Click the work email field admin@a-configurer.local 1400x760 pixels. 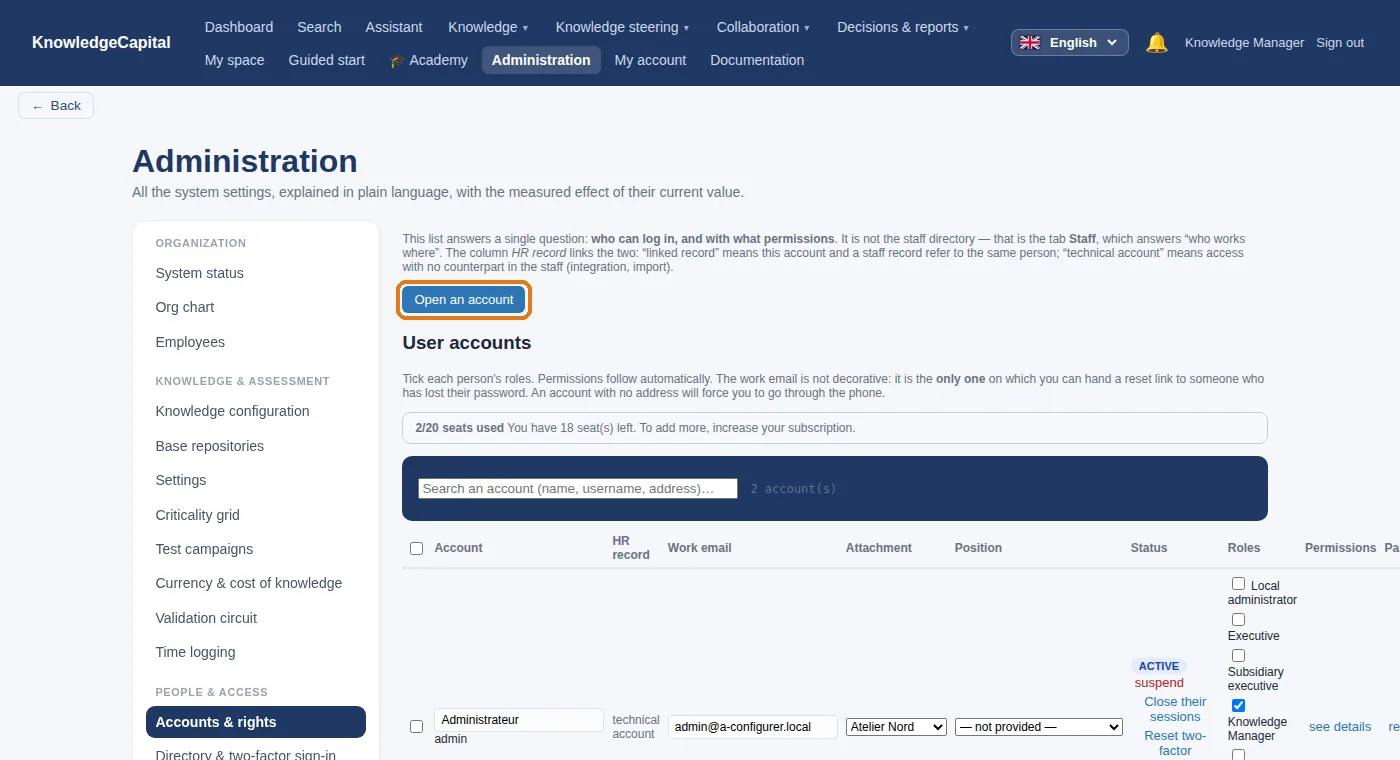pos(753,727)
